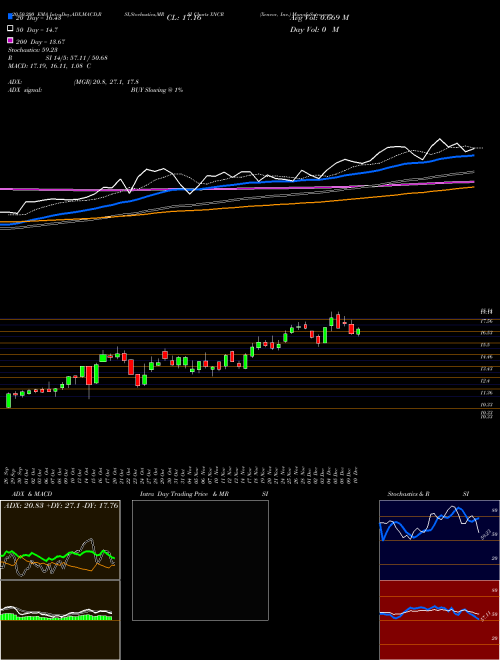The height and width of the screenshot is (660, 500).
Task: Click the 'ADX signal:' label
Action: (x=25, y=90)
